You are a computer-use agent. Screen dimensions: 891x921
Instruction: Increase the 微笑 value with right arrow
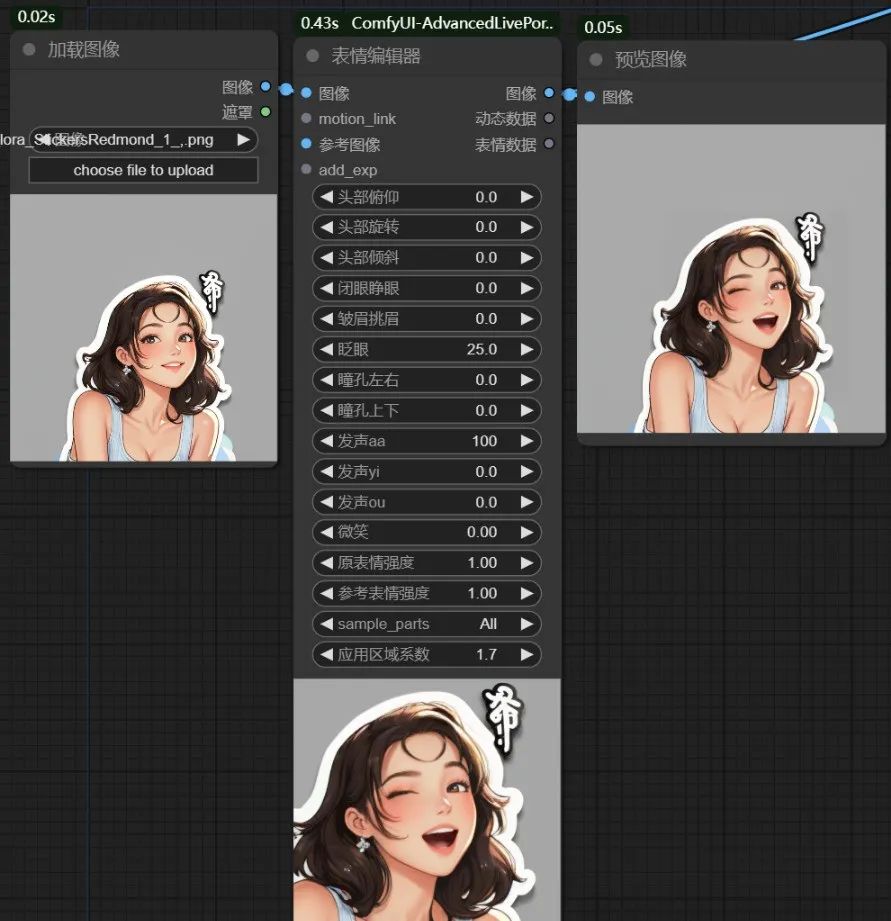(527, 532)
